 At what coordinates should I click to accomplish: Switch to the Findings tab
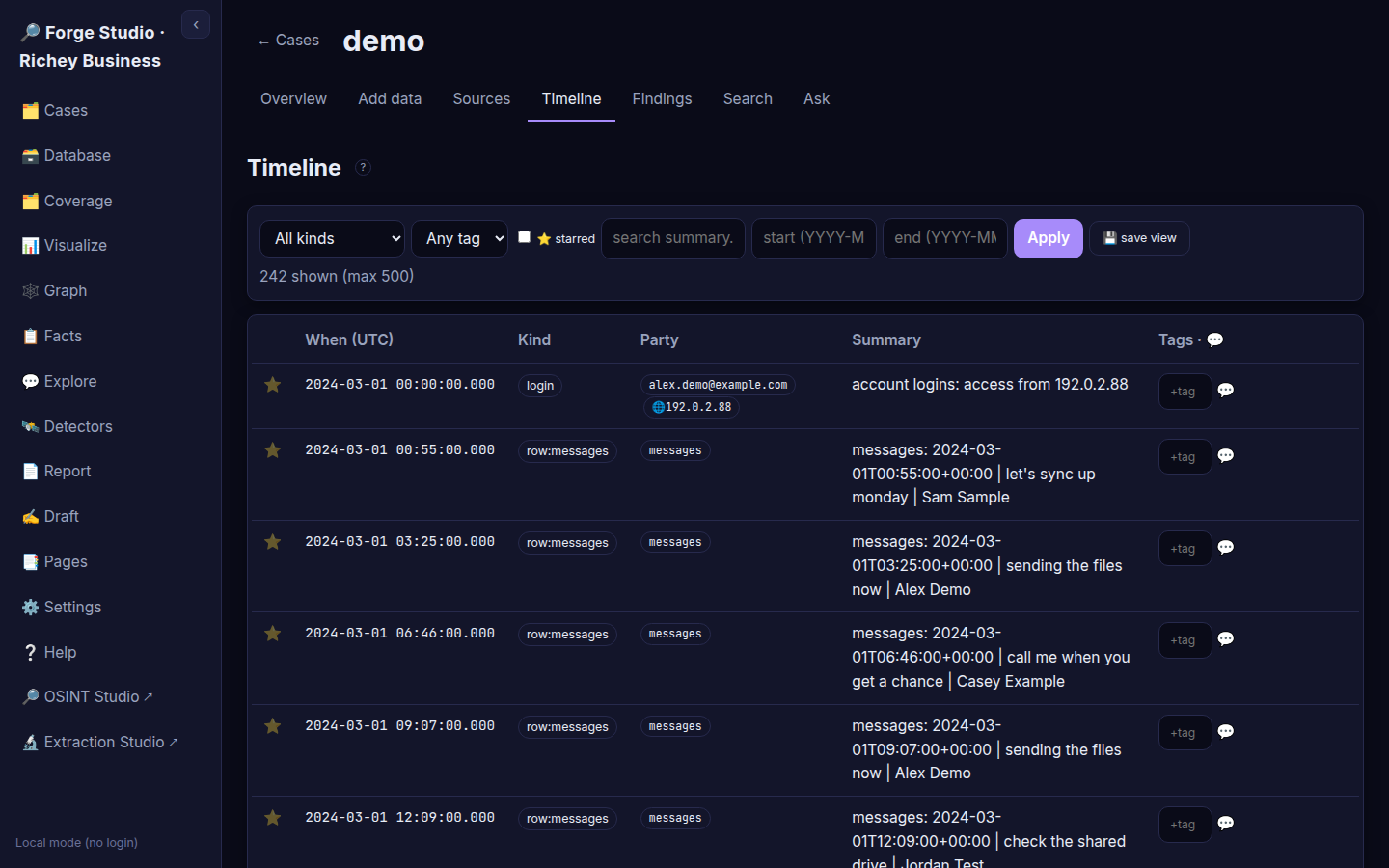point(662,98)
